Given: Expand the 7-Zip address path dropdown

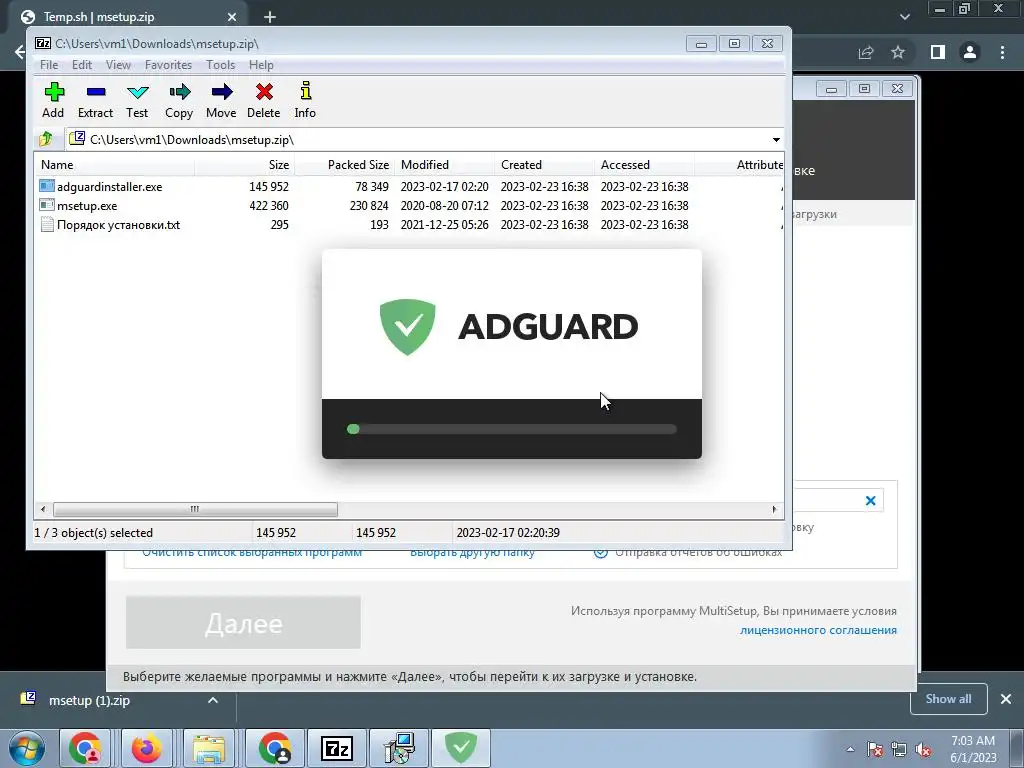Looking at the screenshot, I should 776,140.
